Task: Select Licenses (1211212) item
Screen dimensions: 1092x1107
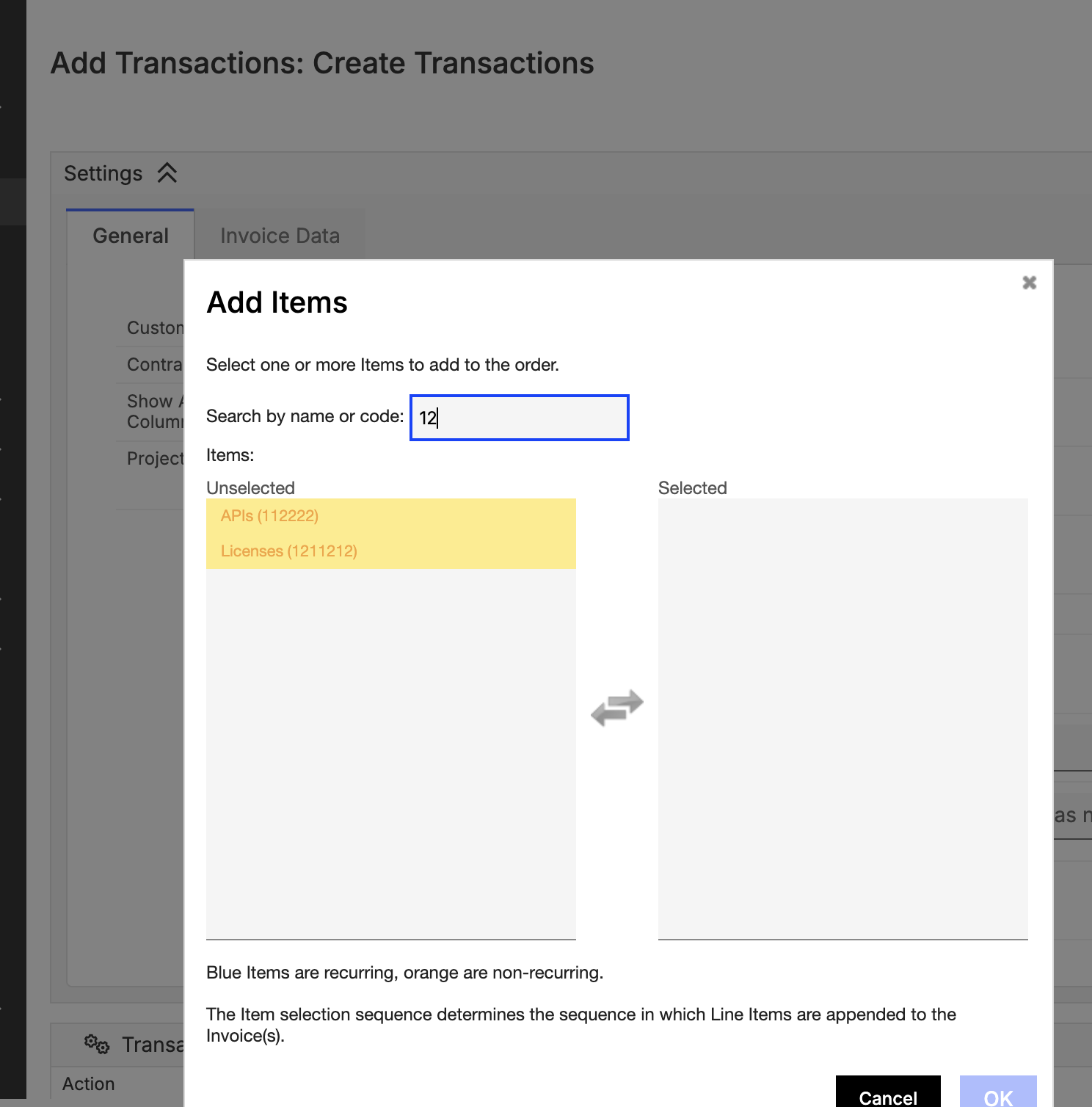Action: pos(391,551)
